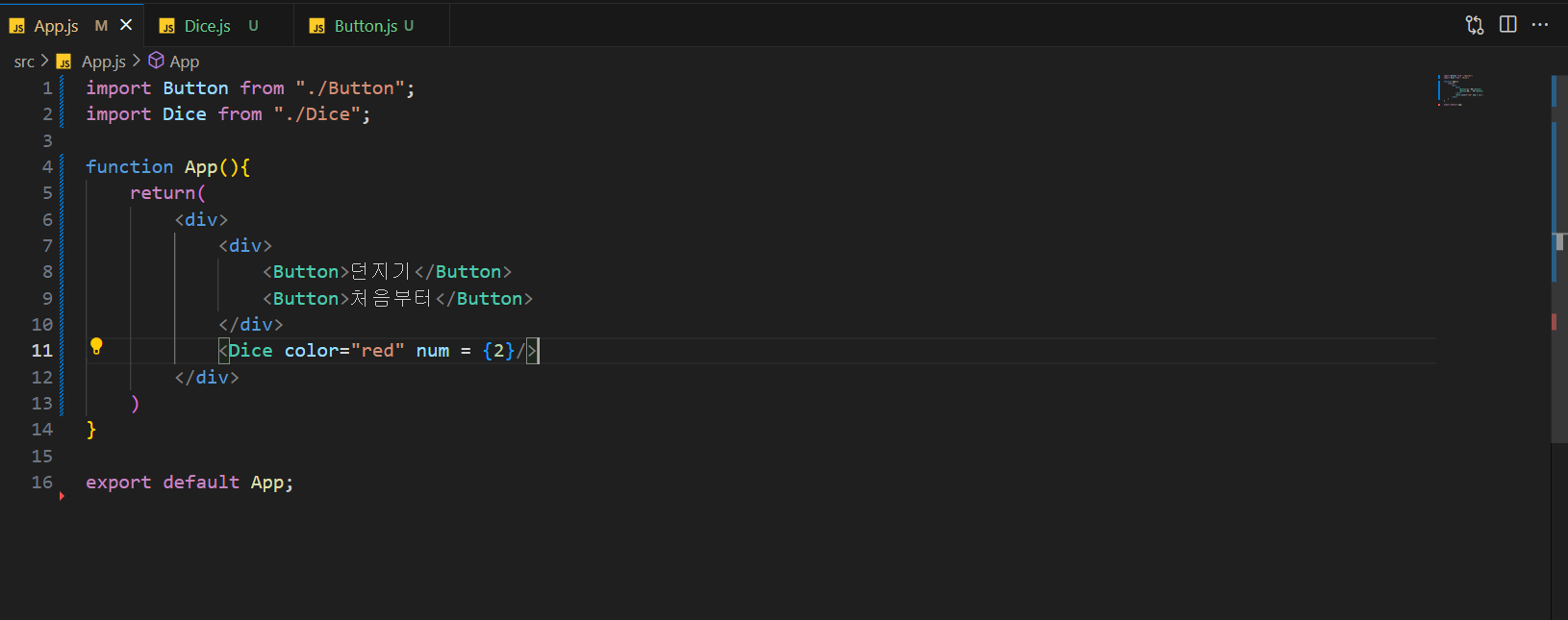Click the minimap code preview
Screen dimensions: 1568x620
click(x=1462, y=89)
